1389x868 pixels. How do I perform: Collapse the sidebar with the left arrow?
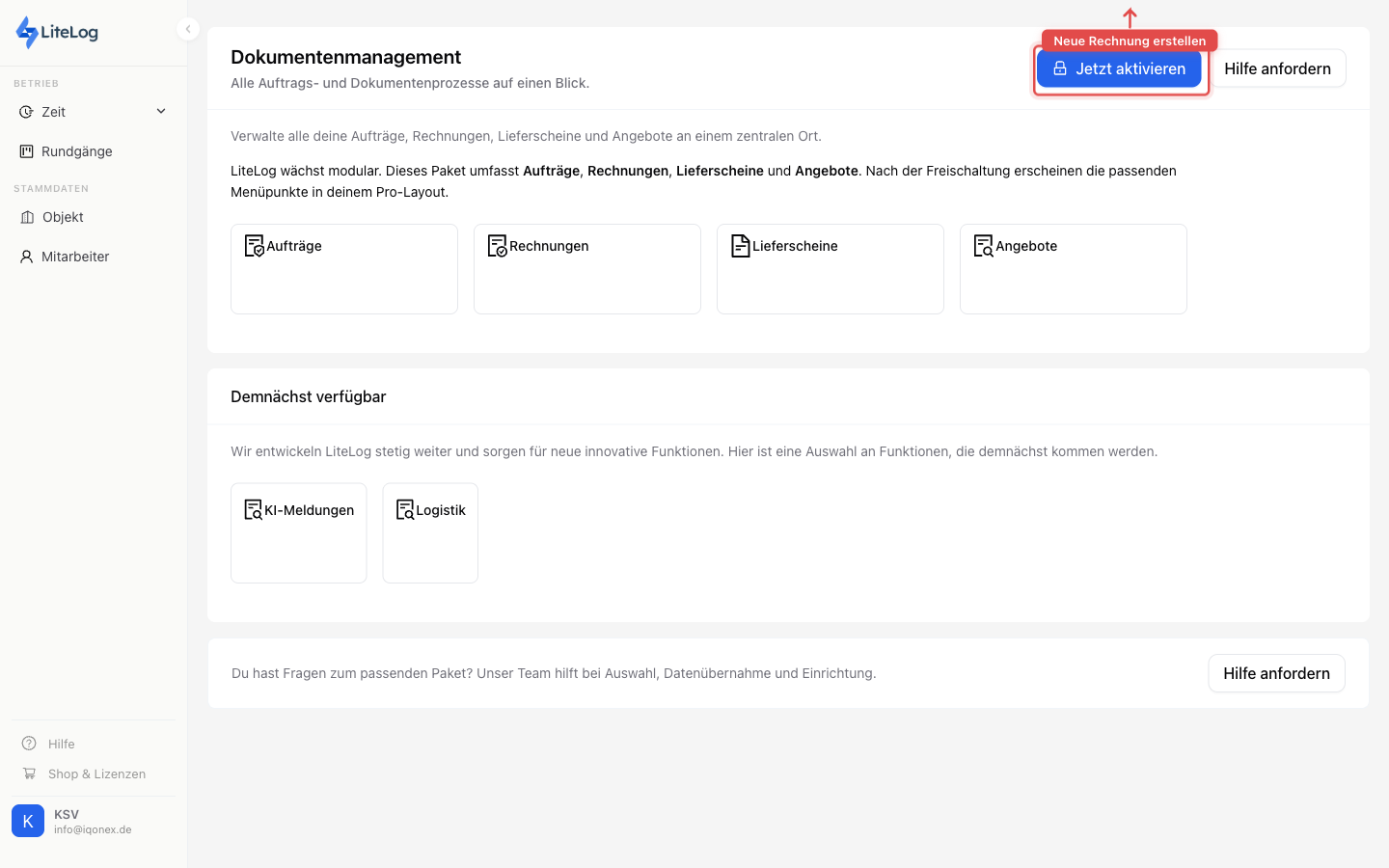point(188,28)
